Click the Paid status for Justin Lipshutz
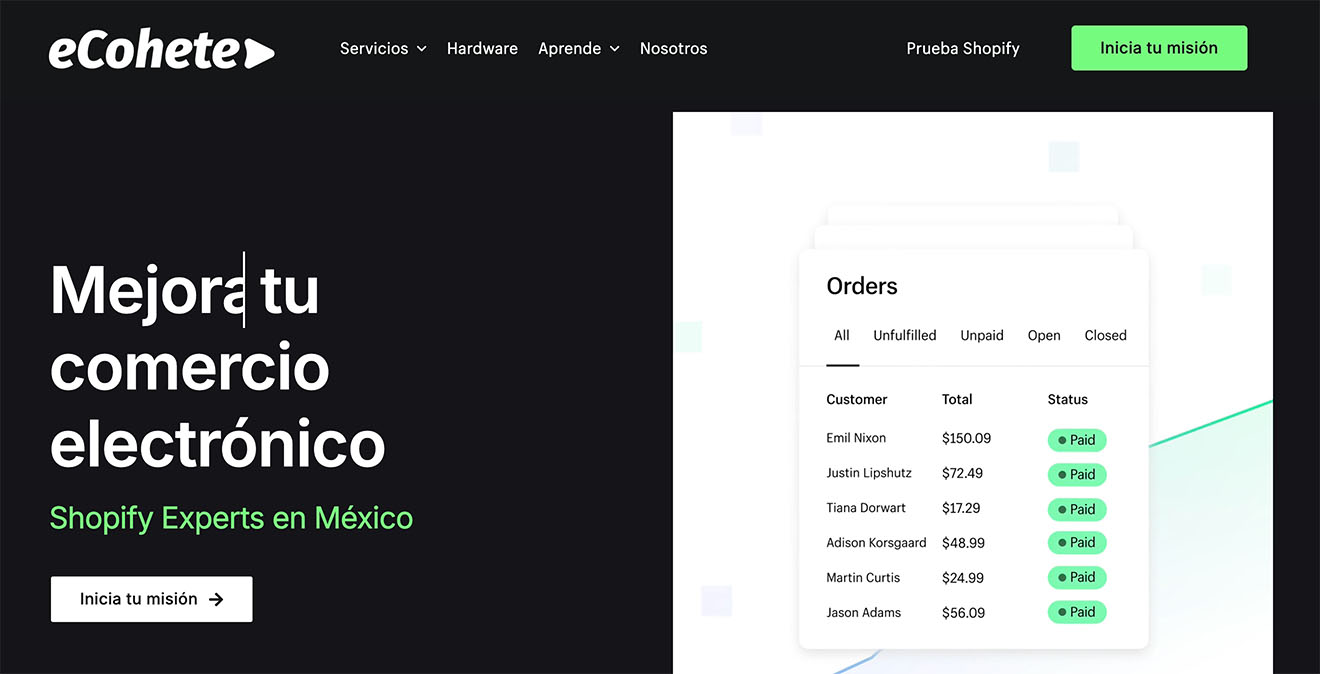This screenshot has height=674, width=1320. pyautogui.click(x=1077, y=474)
